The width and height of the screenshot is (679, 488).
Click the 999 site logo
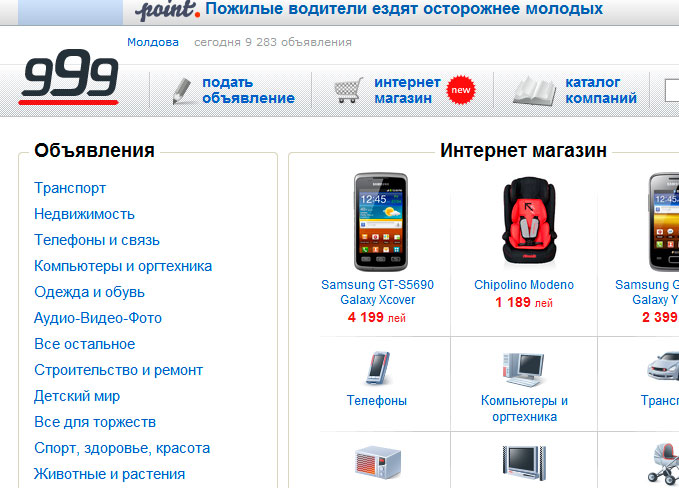tap(69, 77)
